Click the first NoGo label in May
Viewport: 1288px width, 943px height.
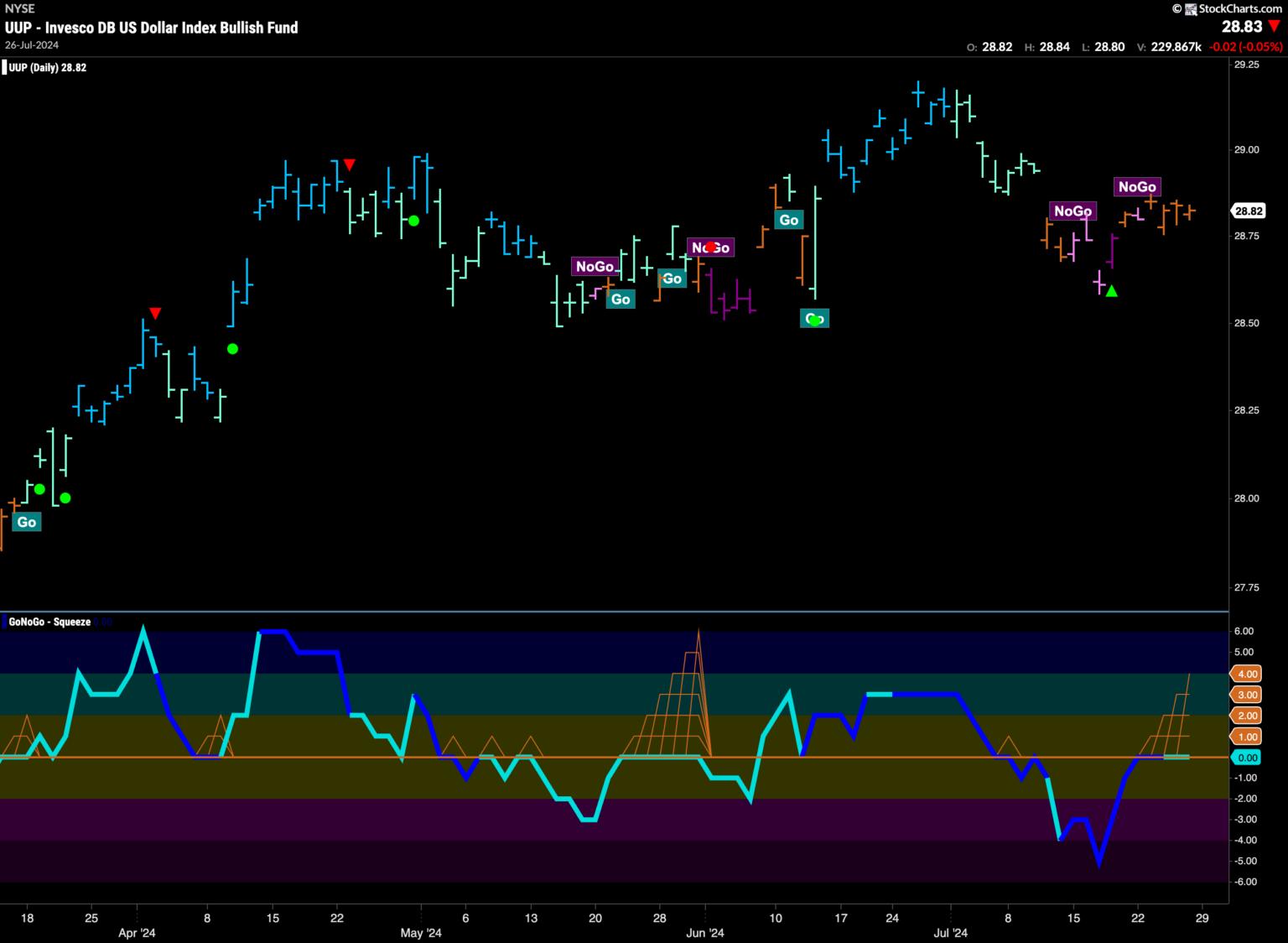click(594, 266)
